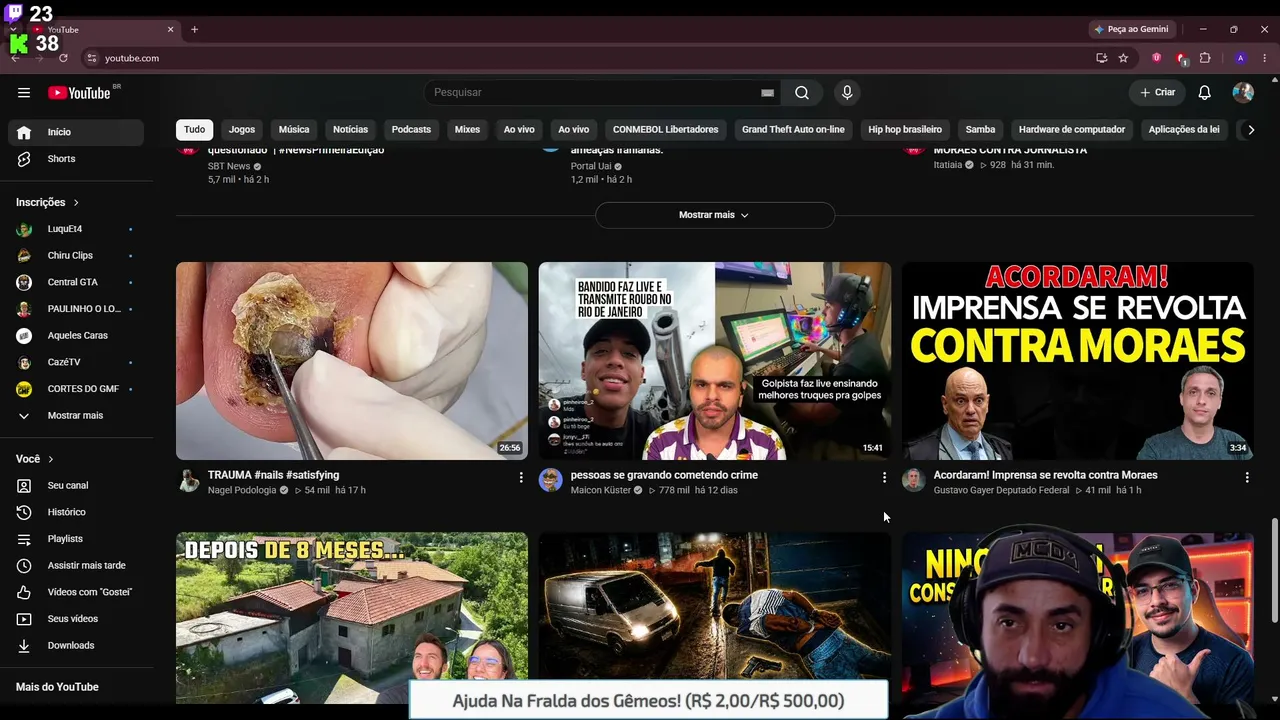Go back with the browser back arrow
The image size is (1280, 720).
pyautogui.click(x=15, y=58)
